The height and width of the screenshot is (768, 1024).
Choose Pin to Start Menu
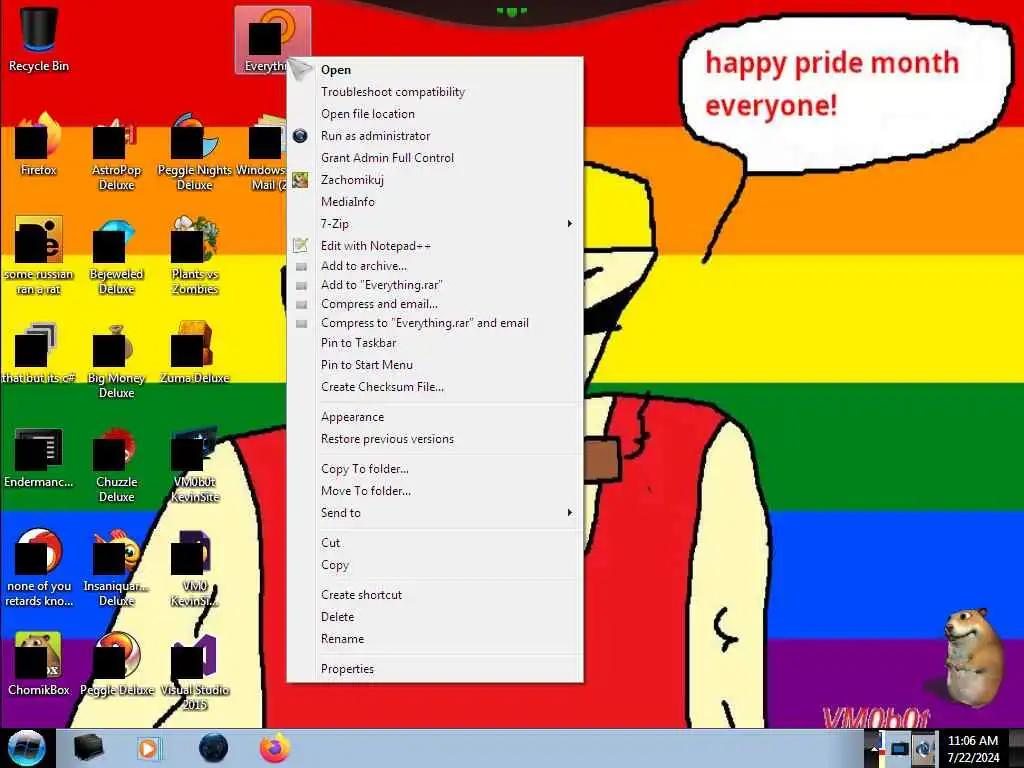tap(435, 365)
